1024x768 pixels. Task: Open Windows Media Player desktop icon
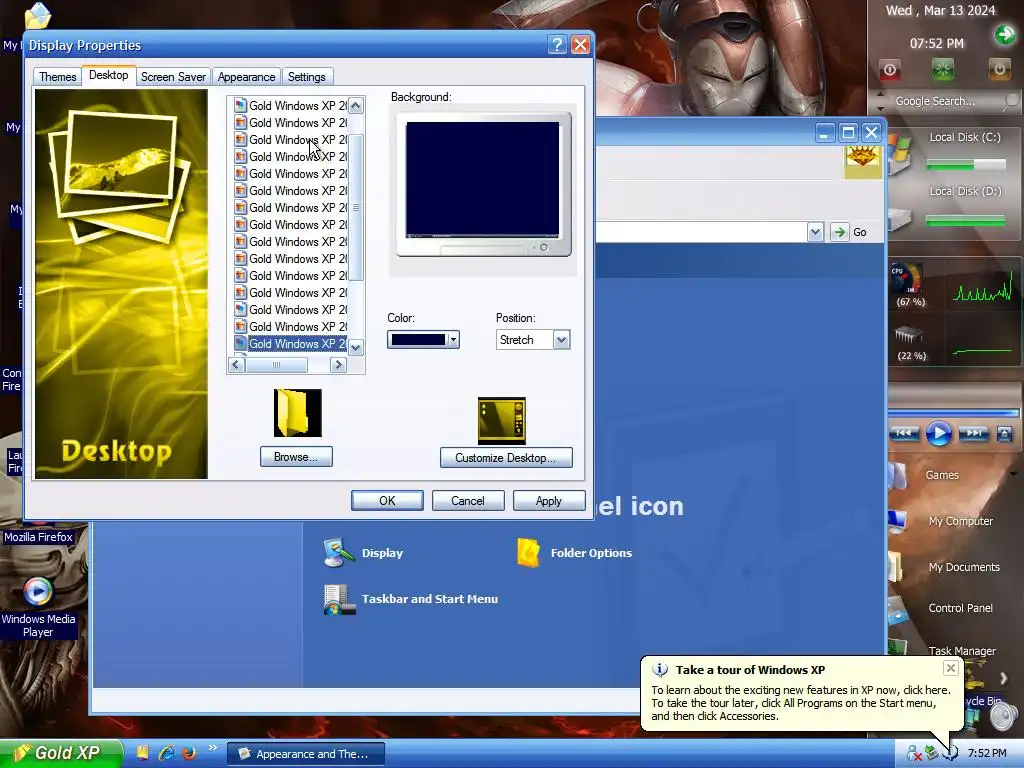(39, 590)
